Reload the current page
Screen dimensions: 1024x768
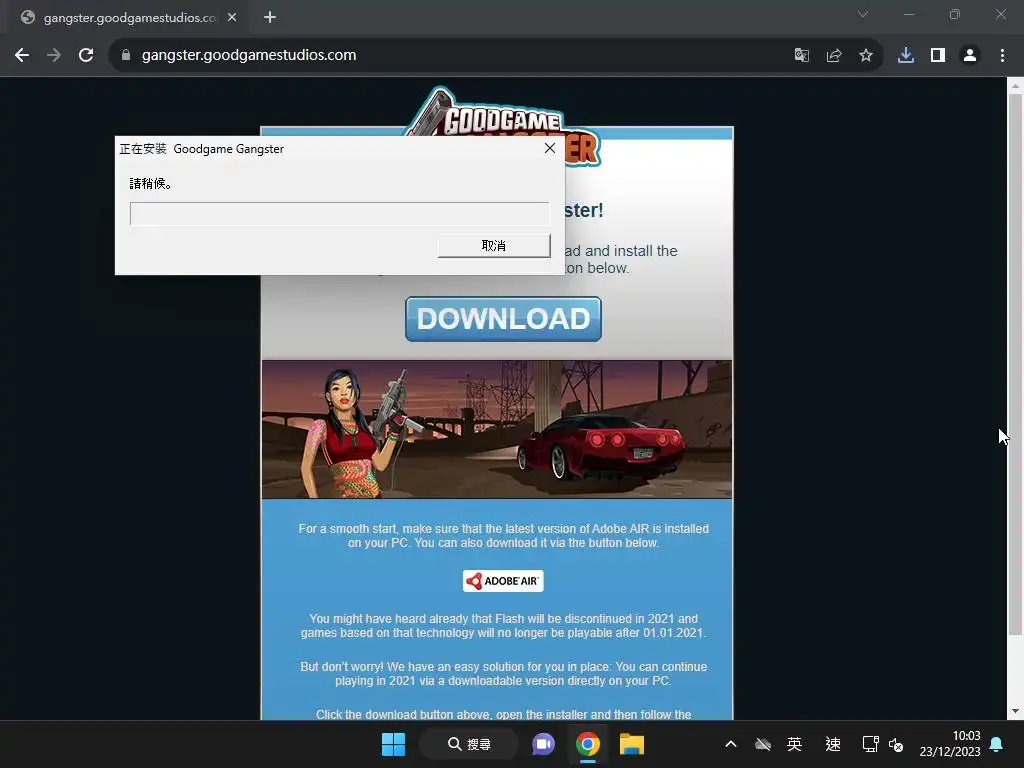tap(86, 56)
